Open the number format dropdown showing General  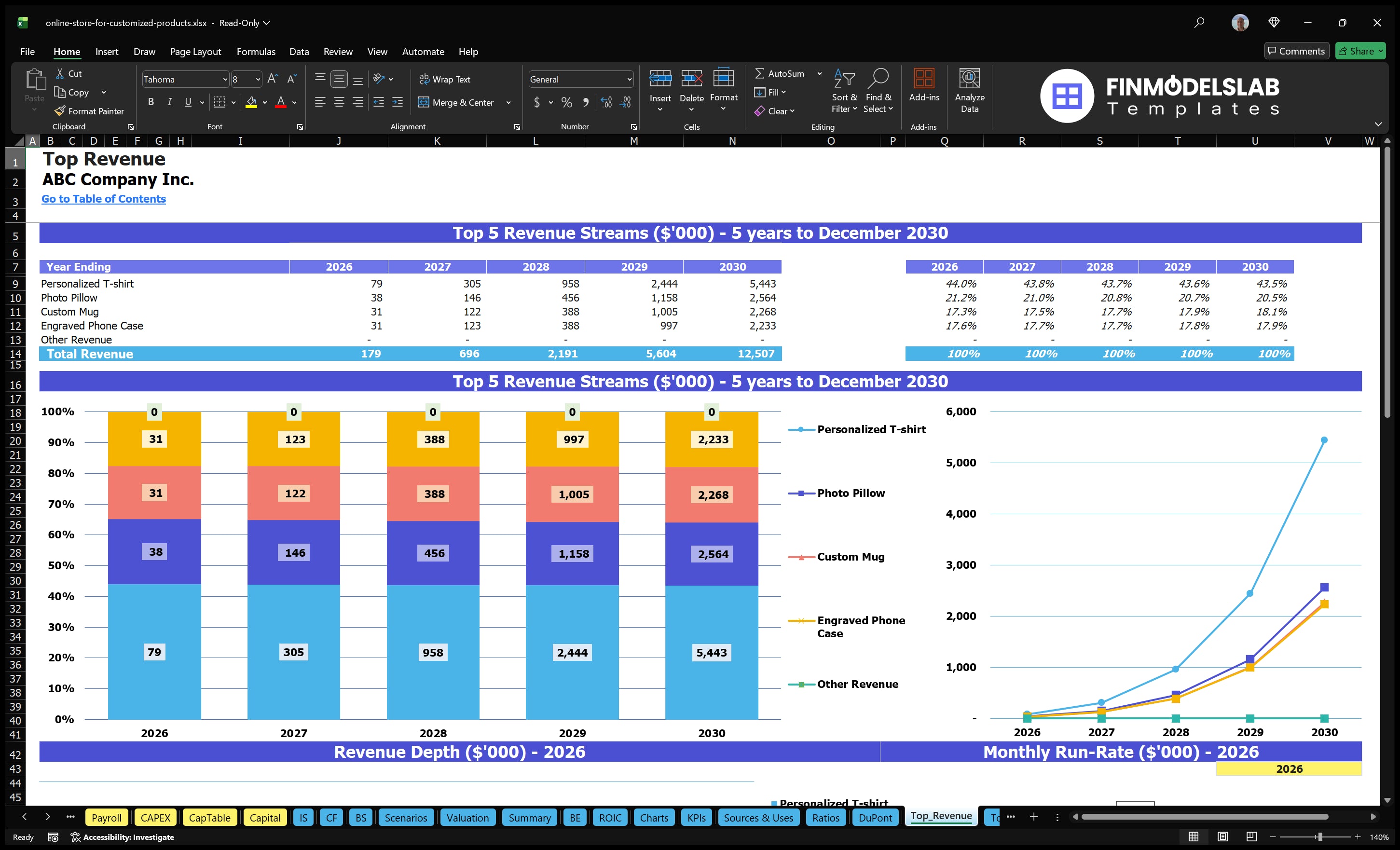tap(629, 79)
